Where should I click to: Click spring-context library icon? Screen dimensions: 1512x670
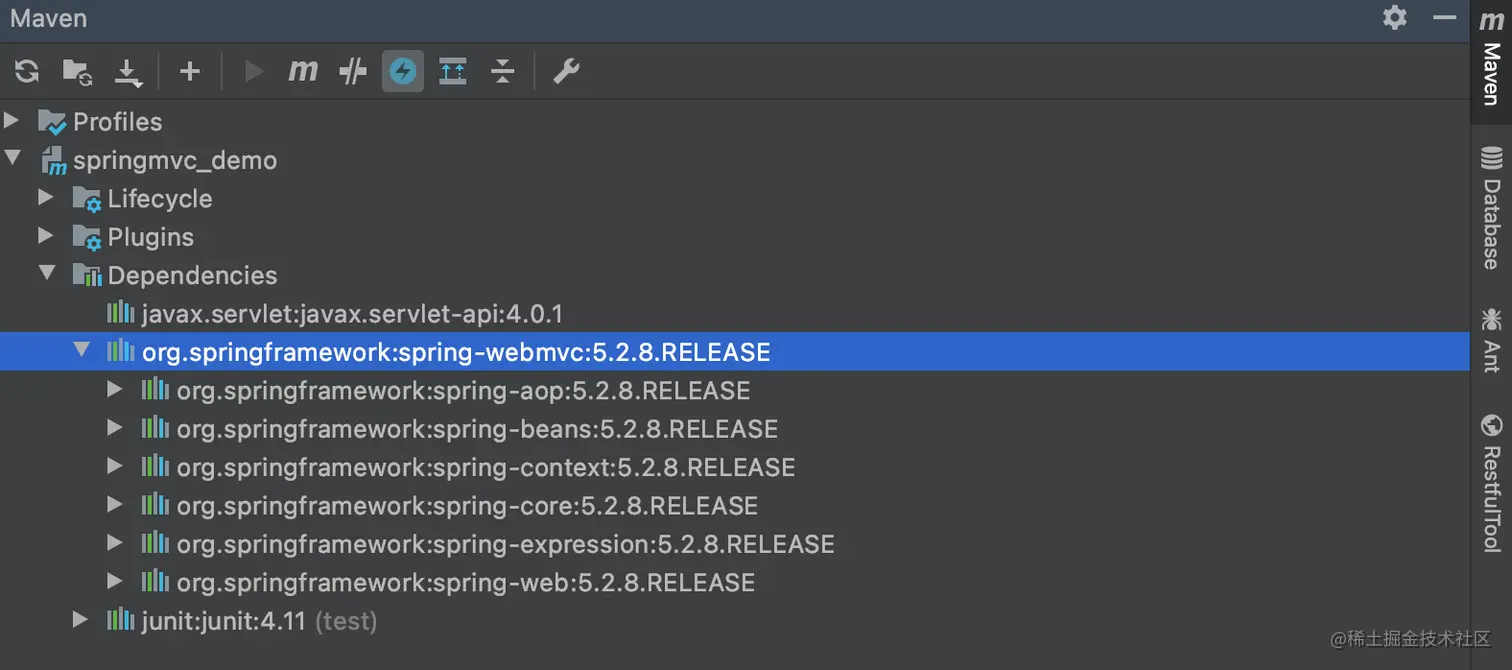[x=155, y=466]
